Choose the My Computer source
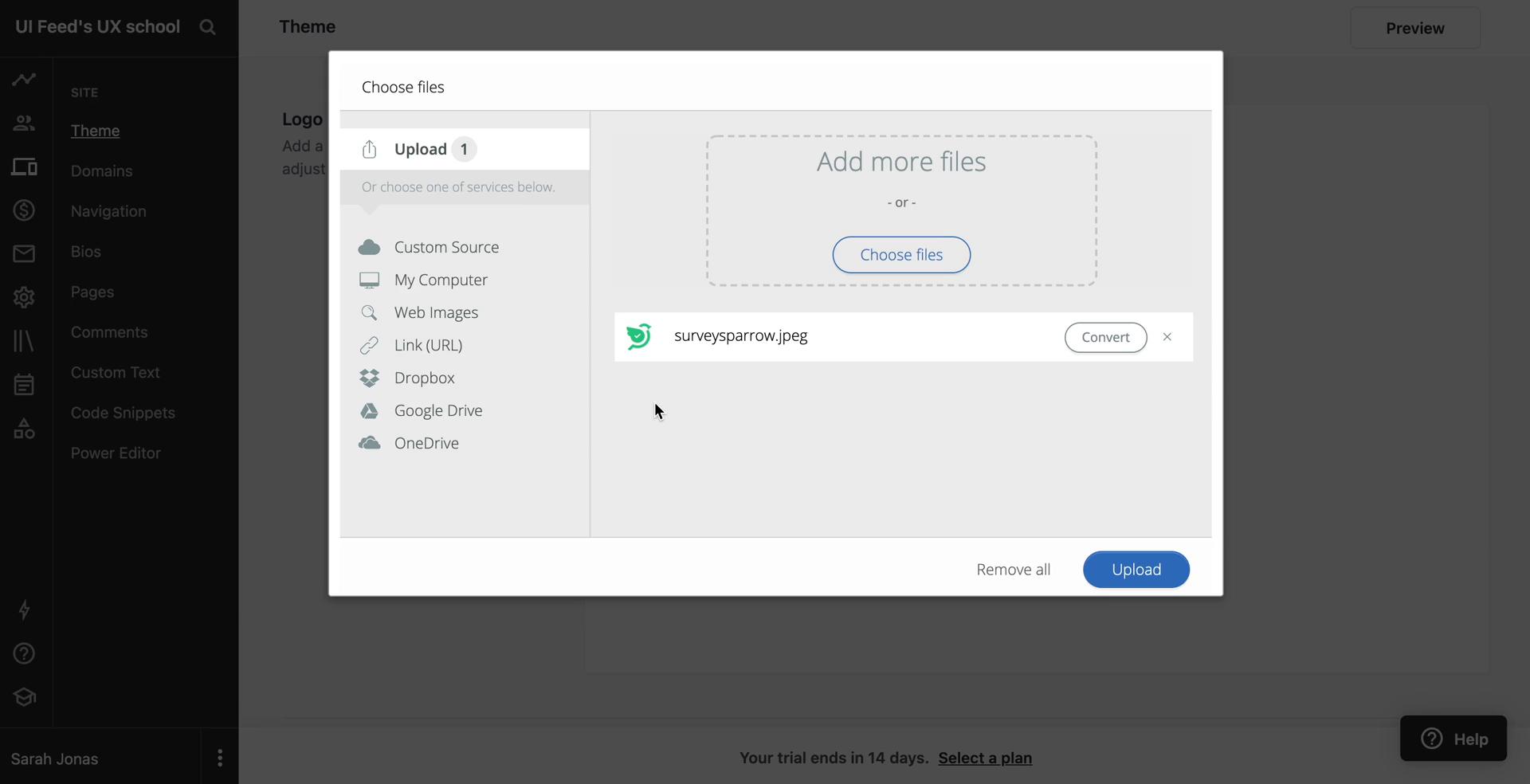 (x=441, y=280)
